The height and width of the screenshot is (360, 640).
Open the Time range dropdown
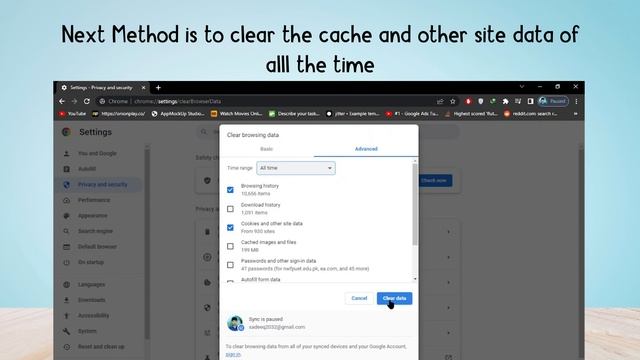coord(296,168)
